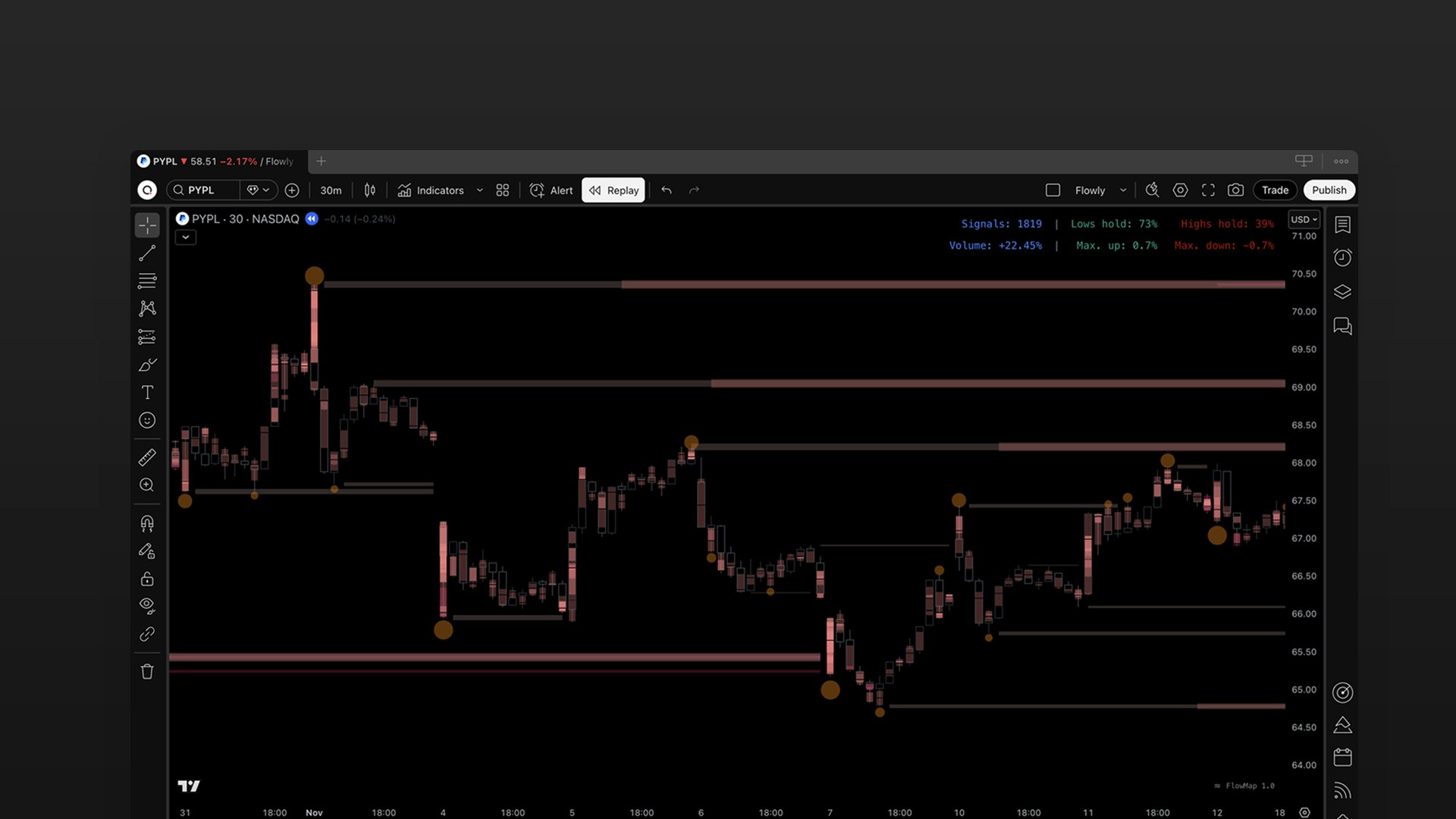Select the trend line drawing tool
This screenshot has height=819, width=1456.
tap(147, 253)
